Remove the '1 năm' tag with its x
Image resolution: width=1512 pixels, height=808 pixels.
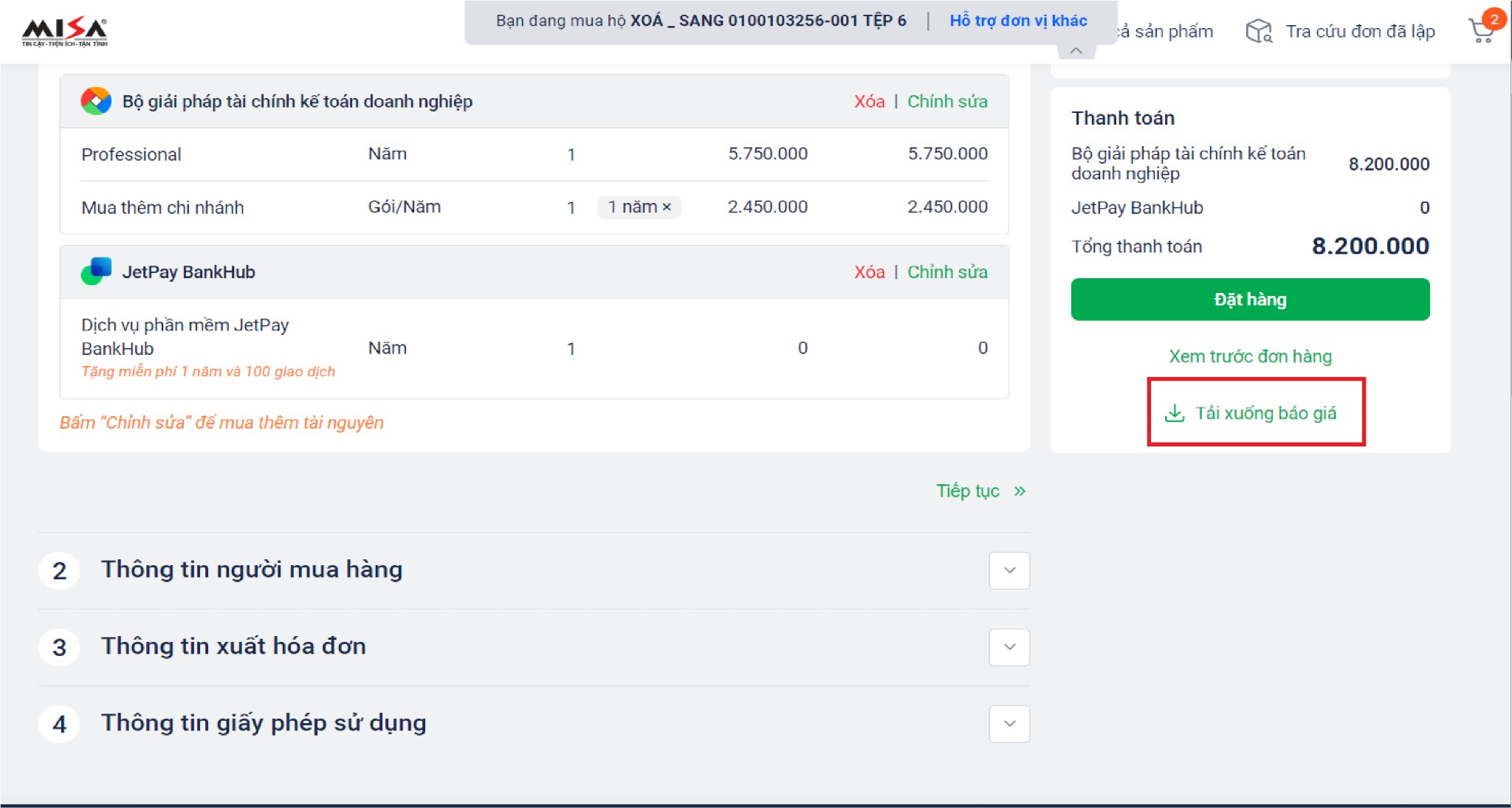click(x=667, y=207)
